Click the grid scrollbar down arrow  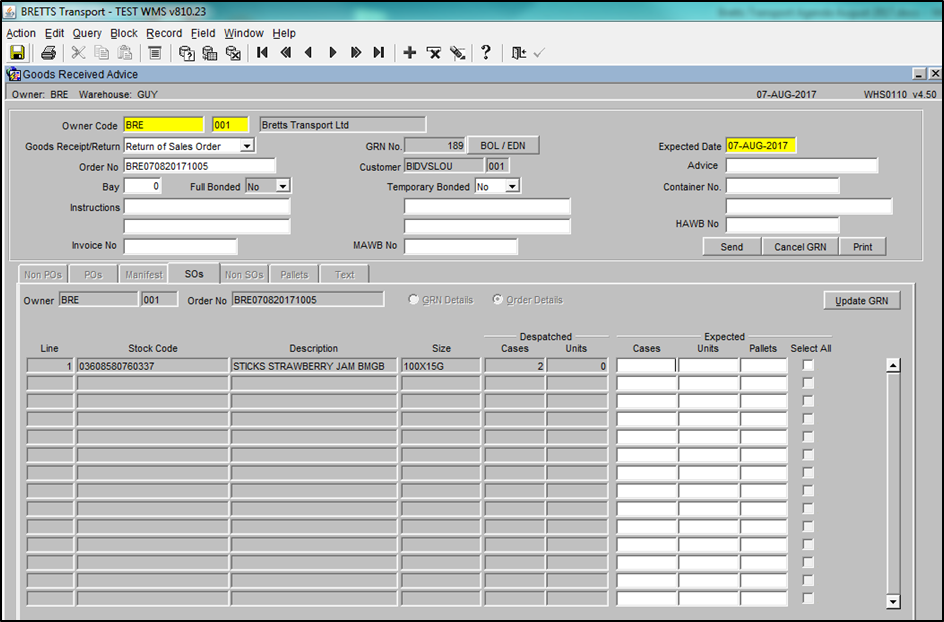(893, 601)
